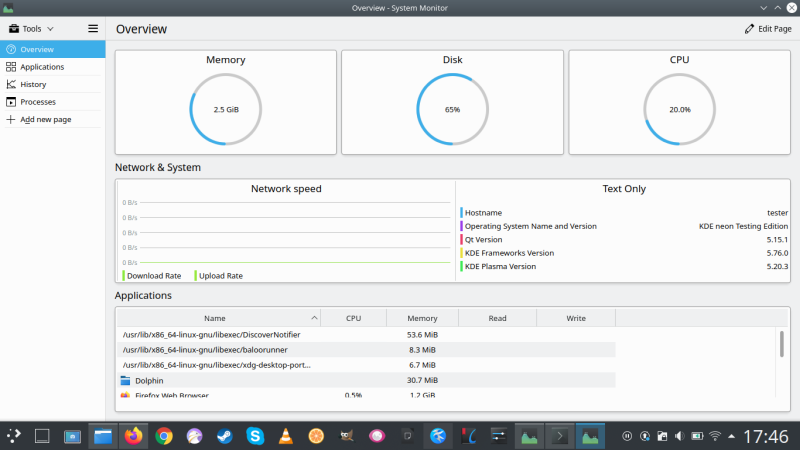Sort the table by CPU column

click(x=353, y=318)
